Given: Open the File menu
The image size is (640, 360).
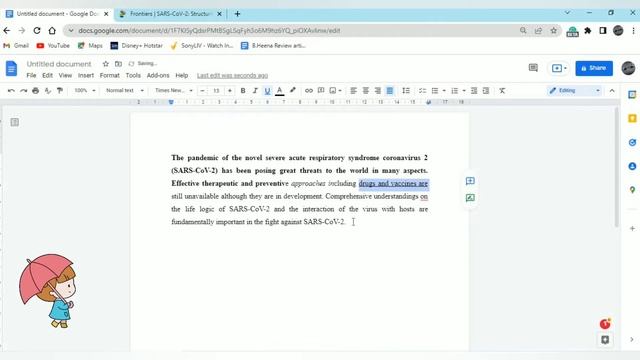Looking at the screenshot, I should click(x=31, y=76).
